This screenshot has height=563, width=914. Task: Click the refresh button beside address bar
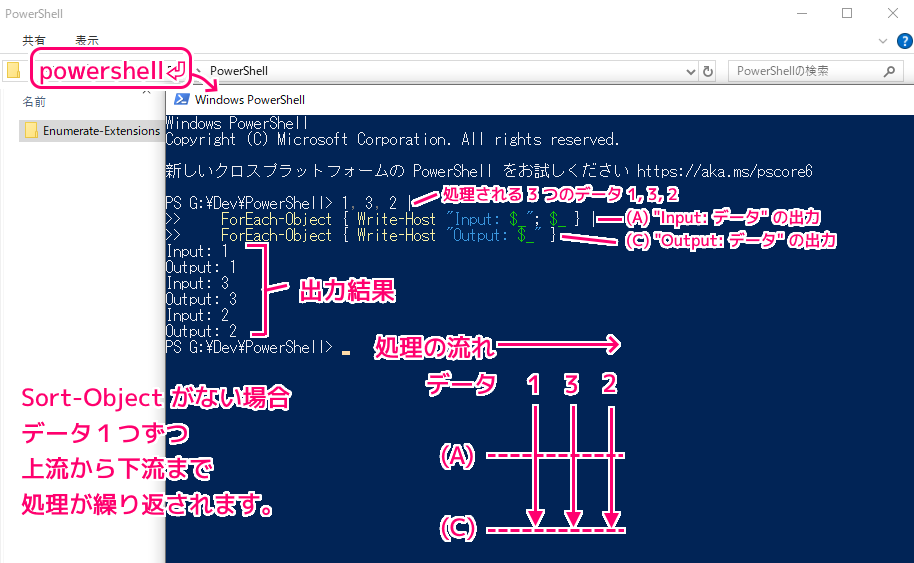point(708,72)
